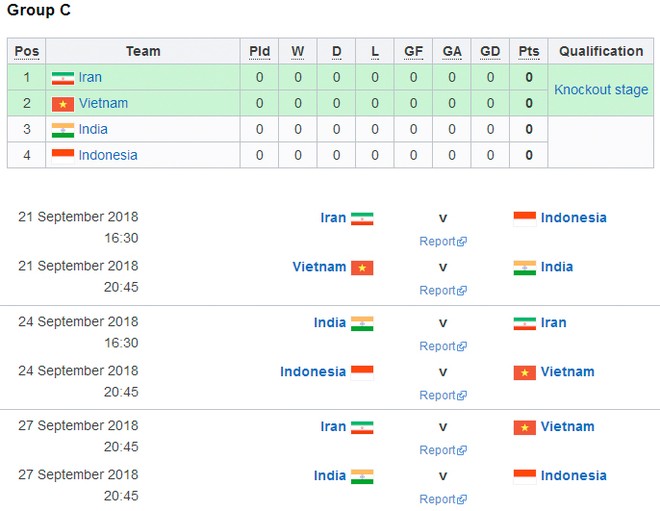Click the Pld column header abbreviation
Viewport: 660px width, 511px height.
pyautogui.click(x=259, y=51)
